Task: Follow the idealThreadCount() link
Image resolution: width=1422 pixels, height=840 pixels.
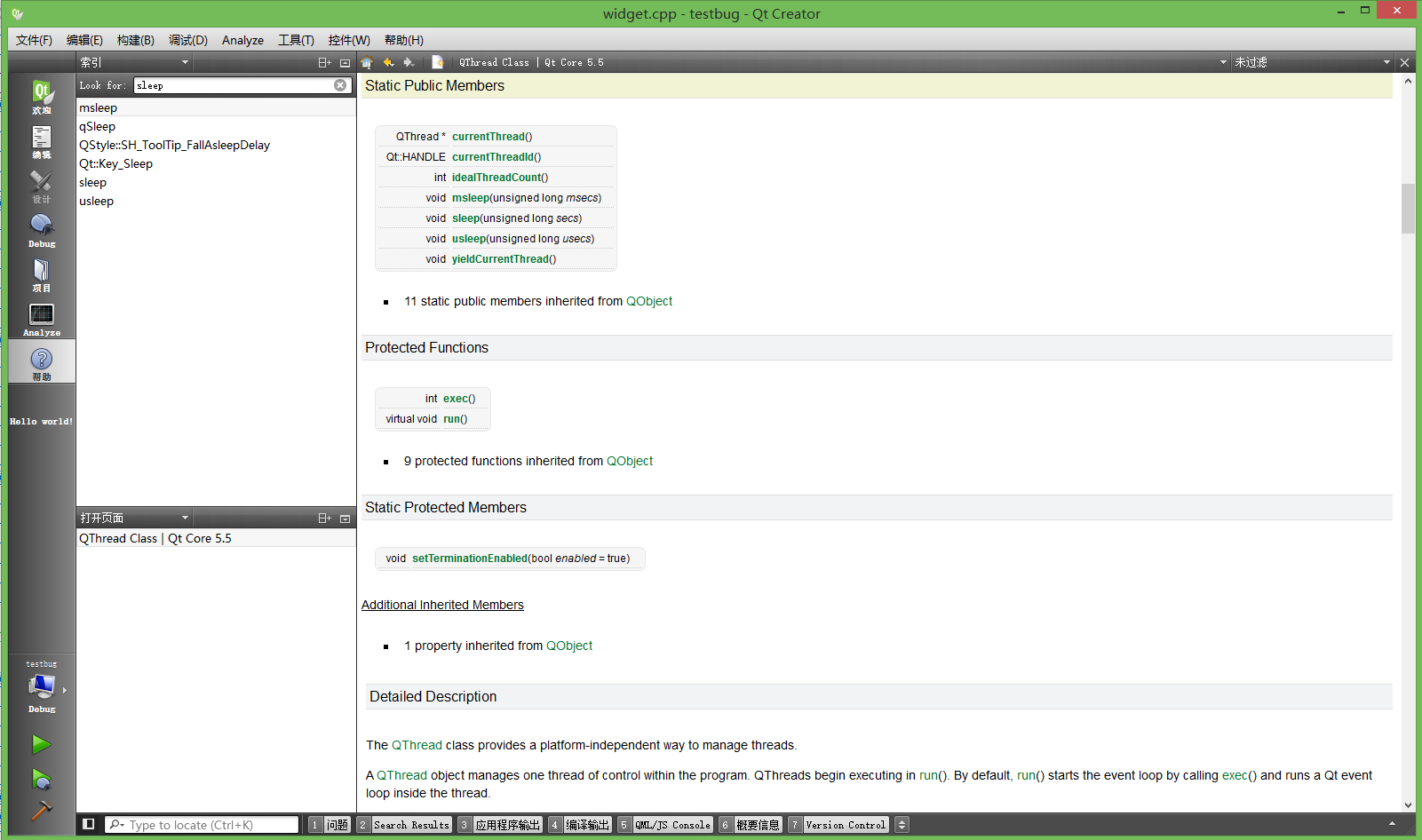Action: click(x=497, y=178)
